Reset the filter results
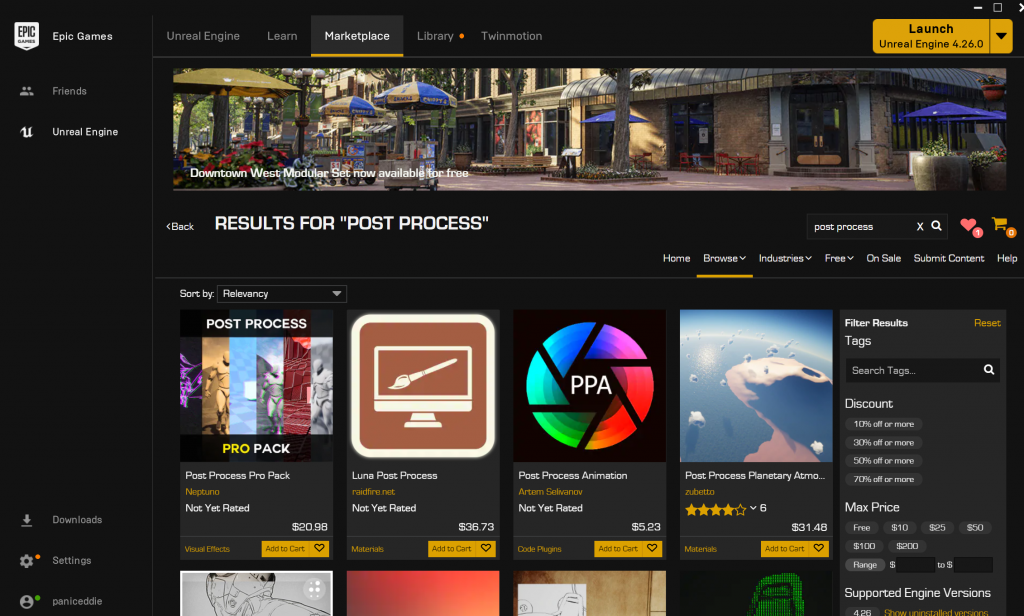Screen dimensions: 1024x616 click(x=987, y=323)
